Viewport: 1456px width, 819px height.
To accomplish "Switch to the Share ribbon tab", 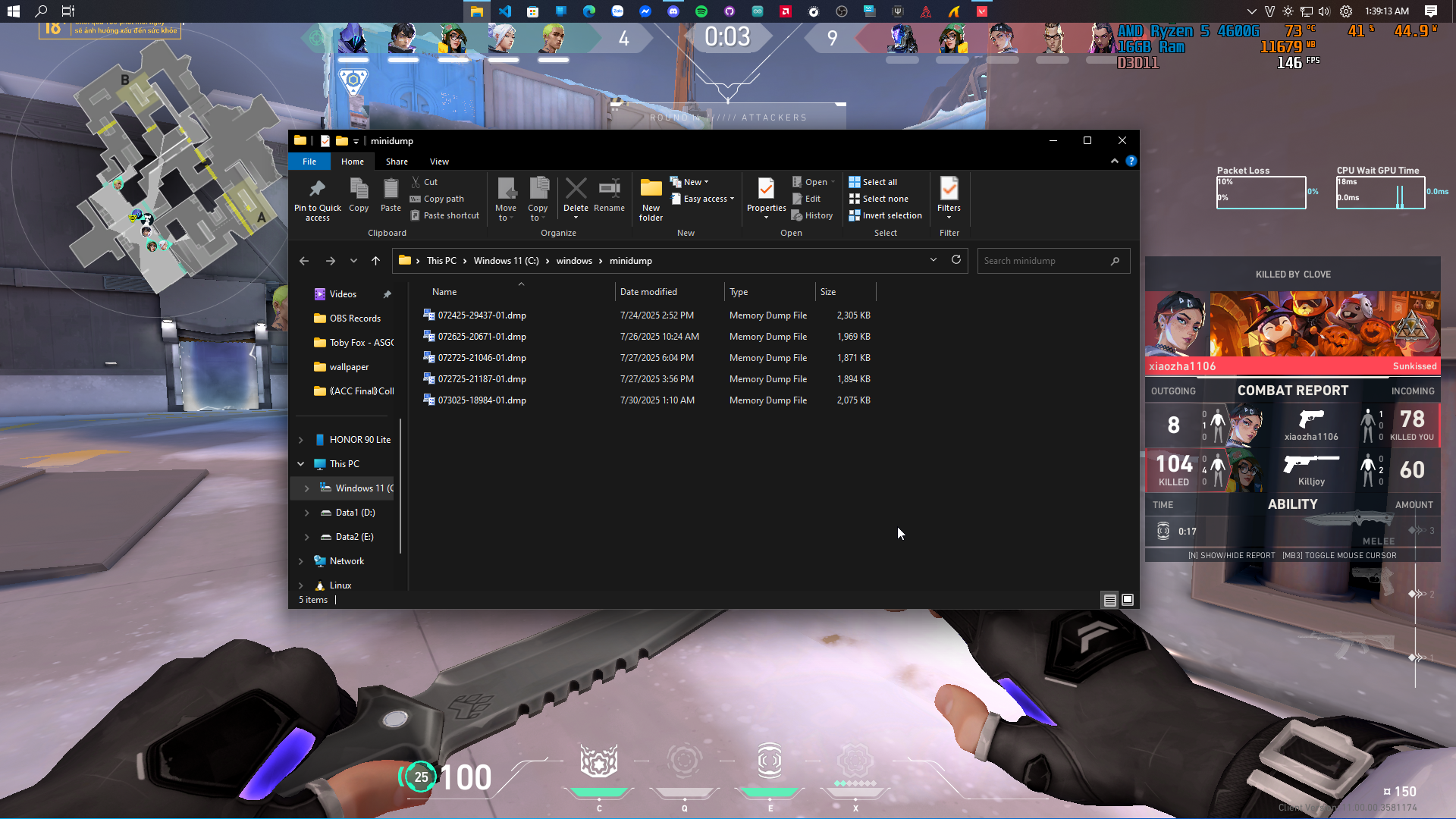I will tap(397, 162).
